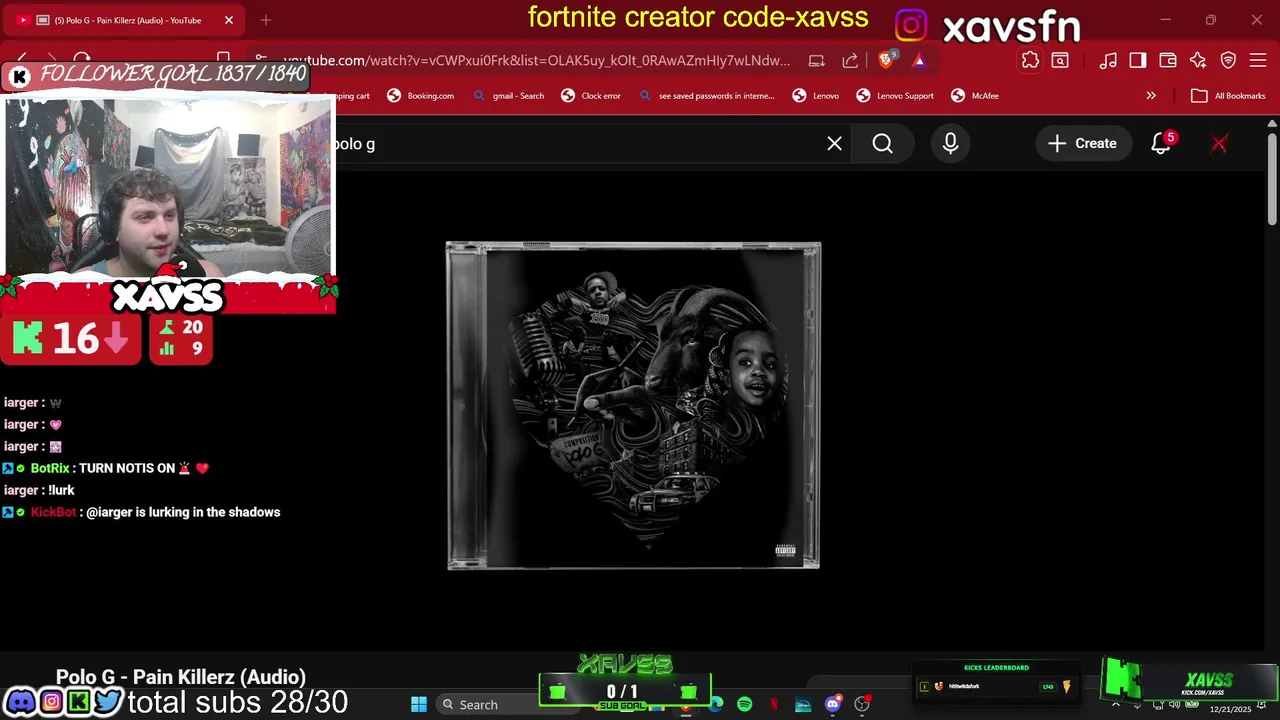
Task: Click the Brave VPN shield icon
Action: pos(1228,61)
